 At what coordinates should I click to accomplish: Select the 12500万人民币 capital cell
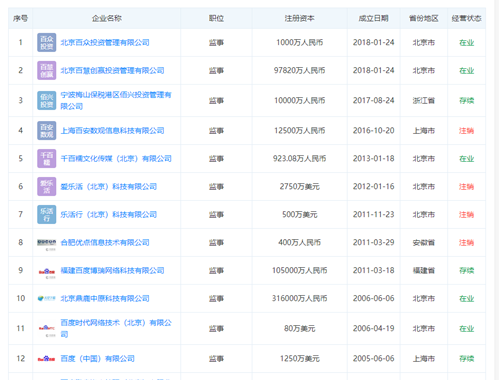point(299,131)
